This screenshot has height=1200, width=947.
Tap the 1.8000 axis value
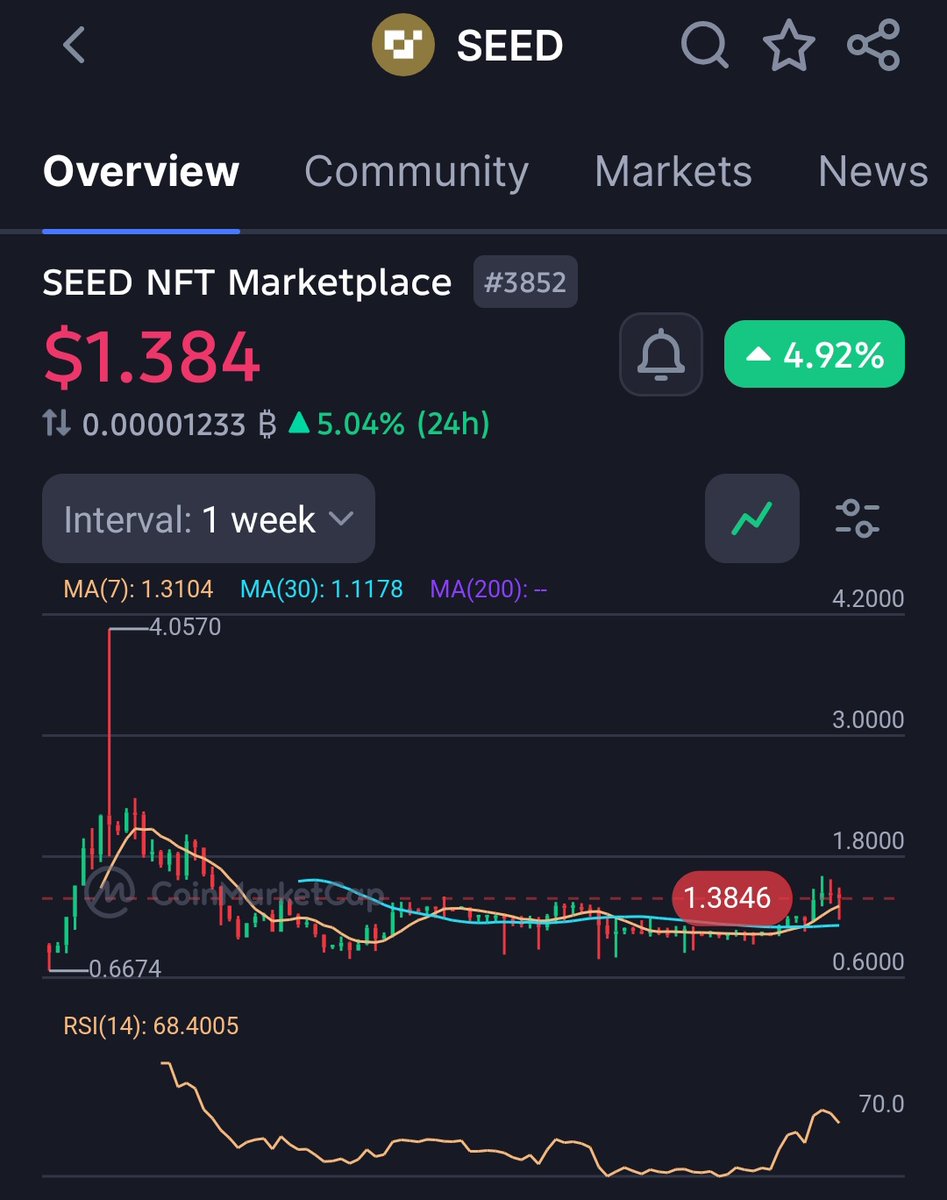[868, 841]
